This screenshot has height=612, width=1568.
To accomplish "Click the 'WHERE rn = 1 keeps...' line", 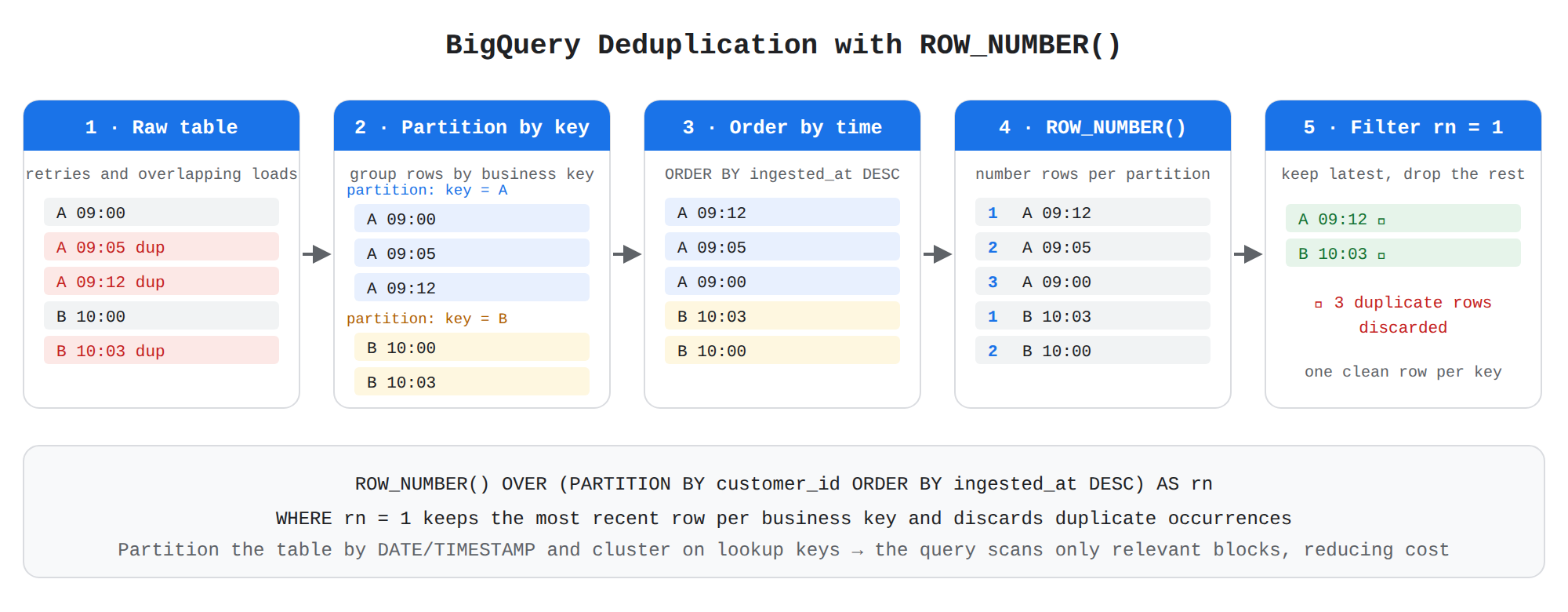I will pyautogui.click(x=784, y=518).
